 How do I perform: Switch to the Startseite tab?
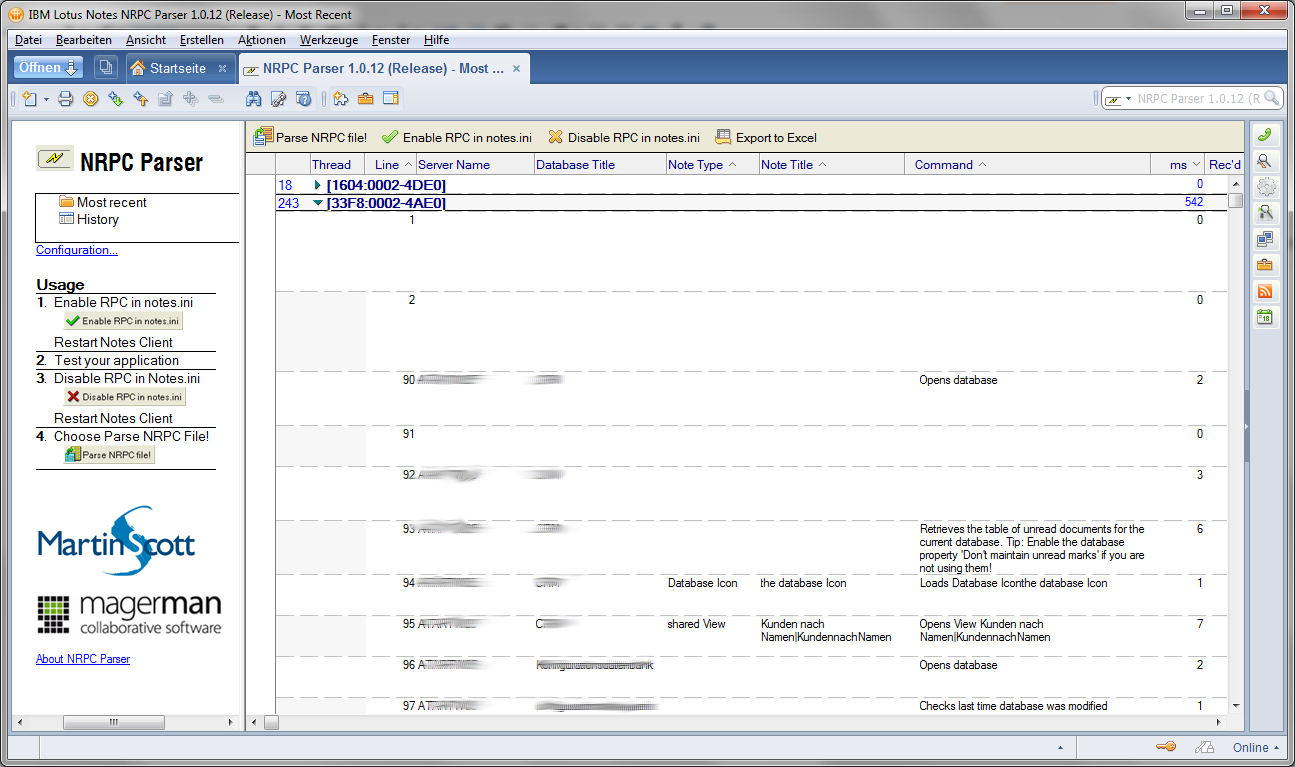(x=177, y=68)
